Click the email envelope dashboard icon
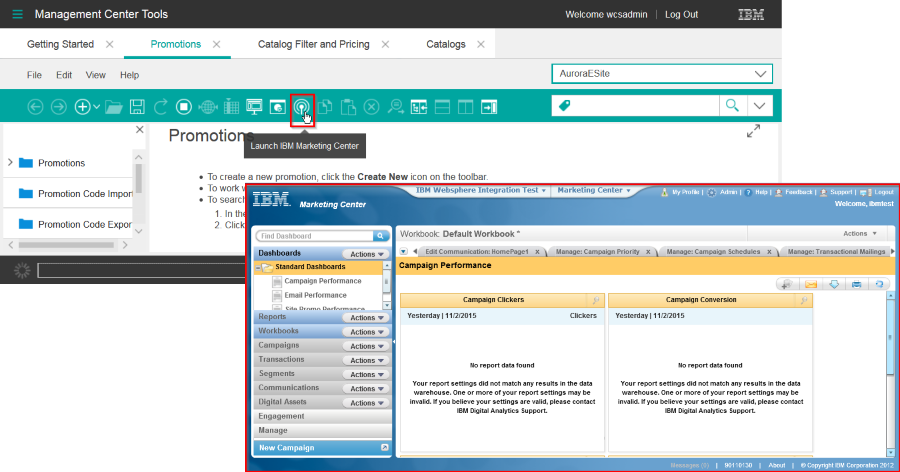This screenshot has width=900, height=472. click(810, 284)
